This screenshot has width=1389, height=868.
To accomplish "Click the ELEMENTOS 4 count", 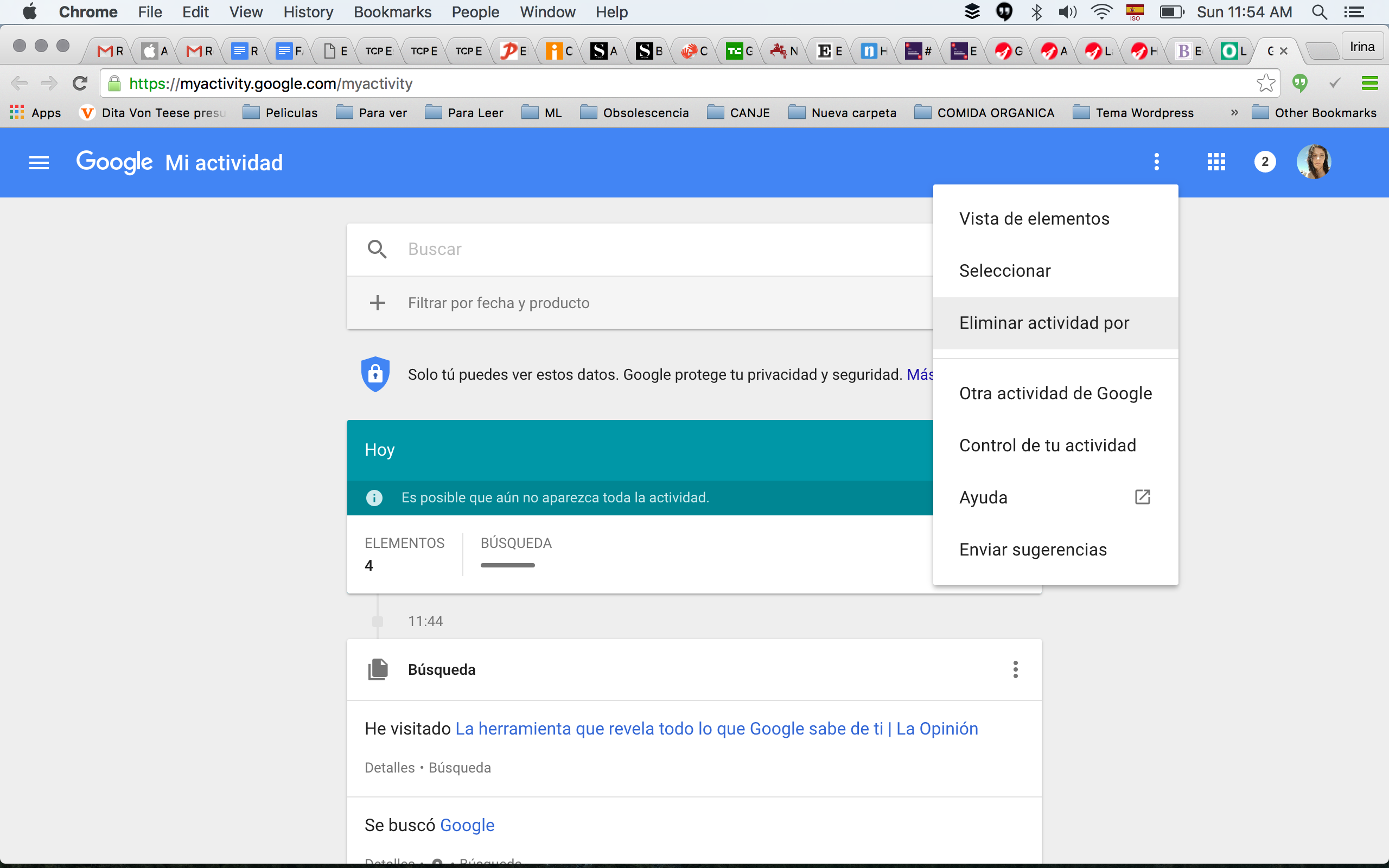I will click(x=404, y=554).
